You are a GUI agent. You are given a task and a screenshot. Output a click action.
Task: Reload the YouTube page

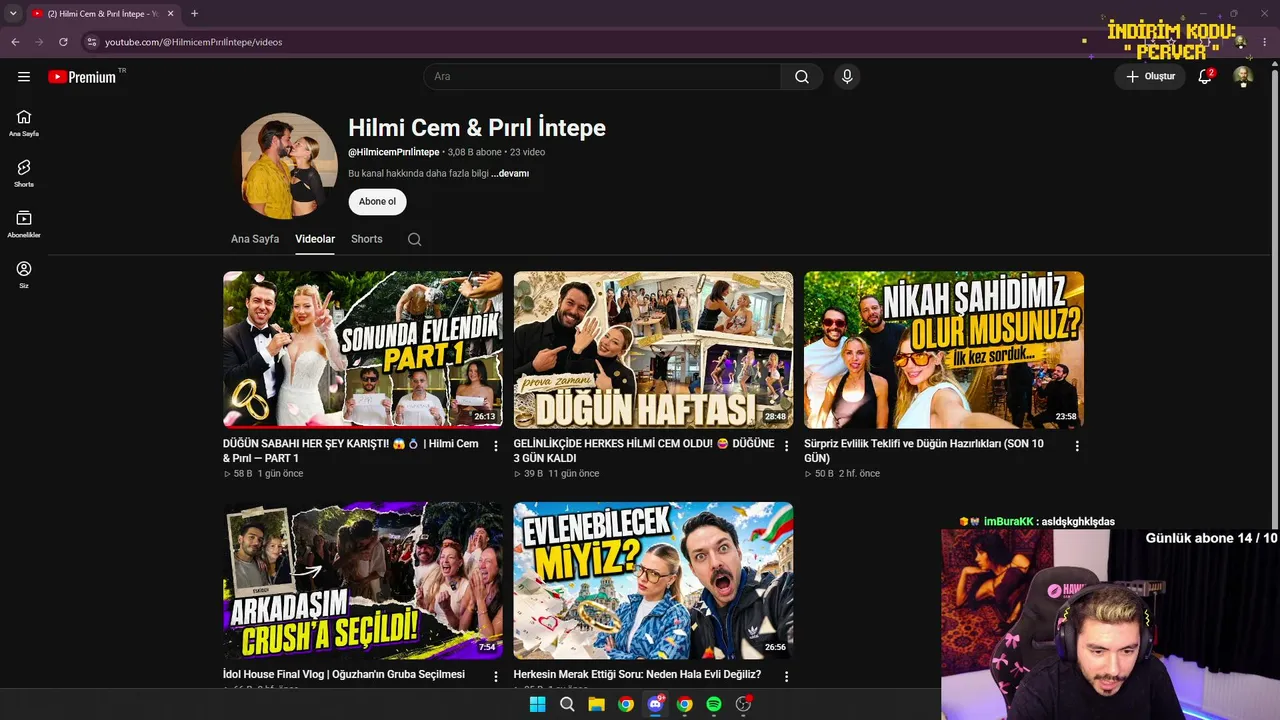point(63,42)
